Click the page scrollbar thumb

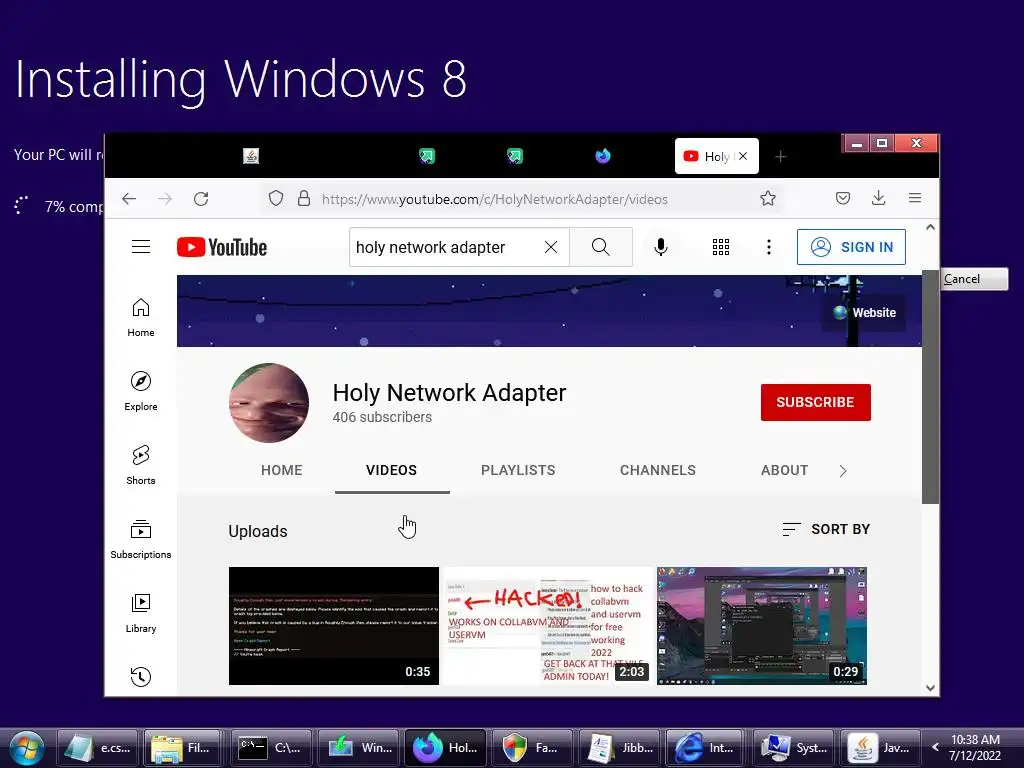pyautogui.click(x=930, y=387)
